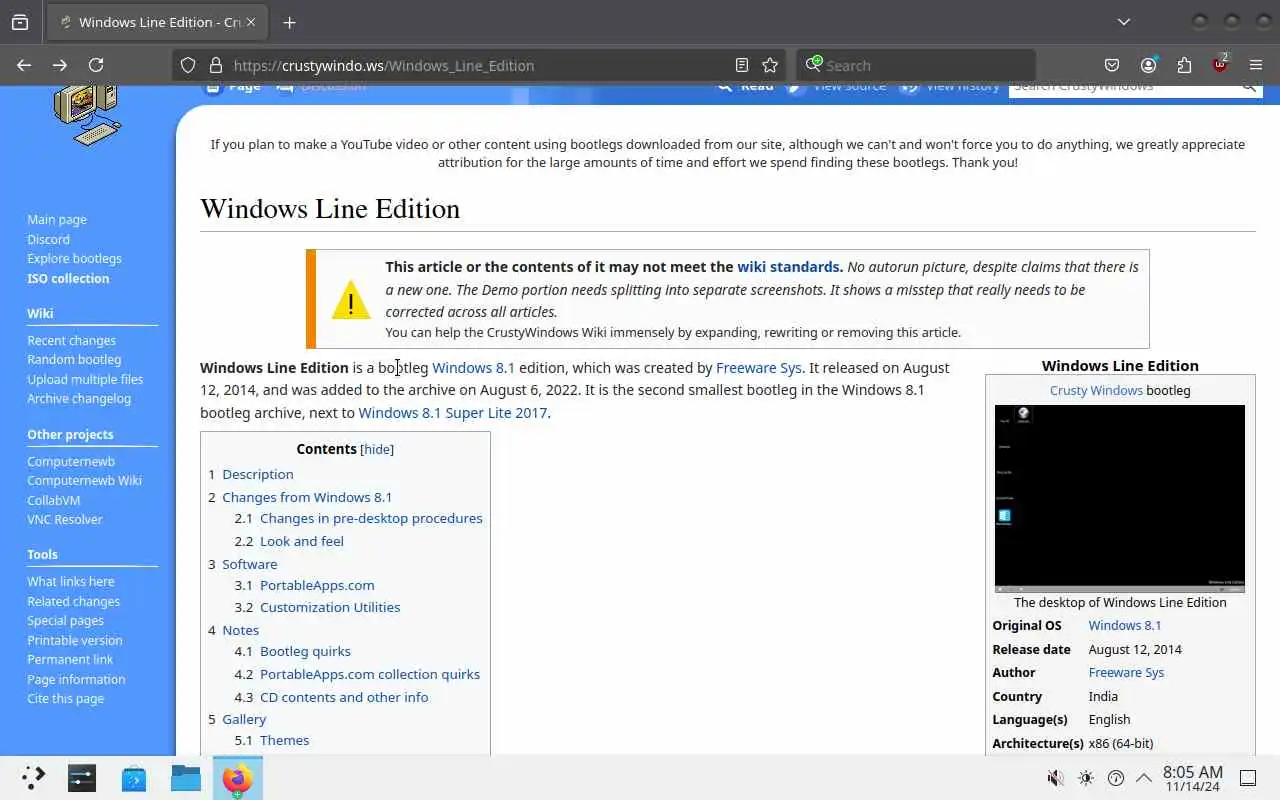Follow Windows 8.1 link in intro paragraph
This screenshot has height=800, width=1280.
pyautogui.click(x=473, y=368)
